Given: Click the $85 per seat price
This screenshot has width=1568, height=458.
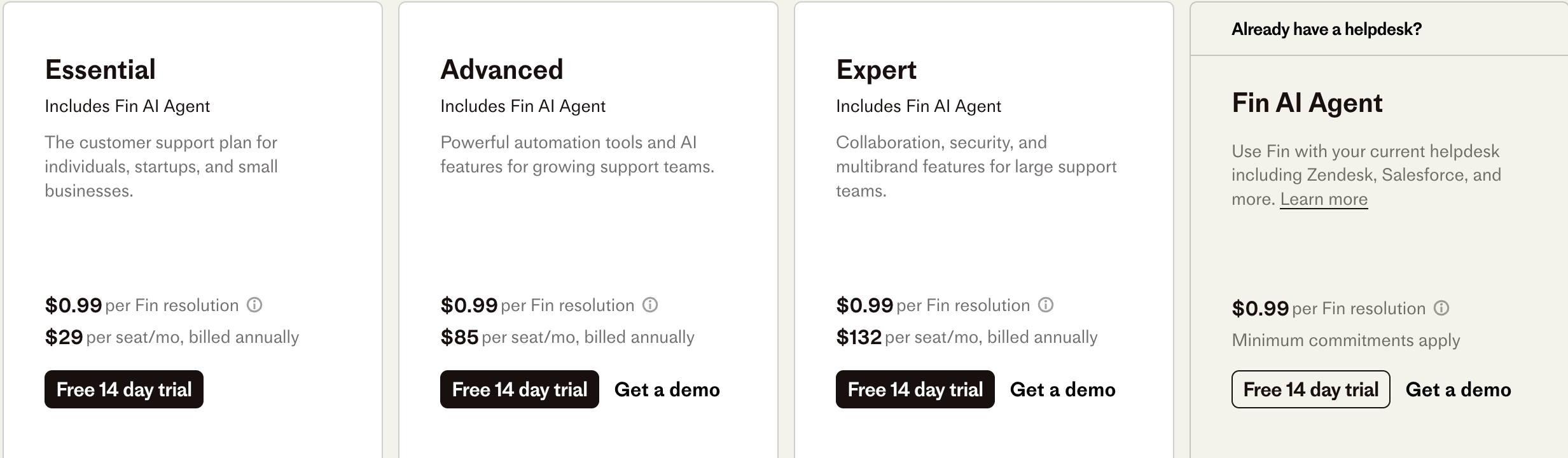Looking at the screenshot, I should click(460, 337).
